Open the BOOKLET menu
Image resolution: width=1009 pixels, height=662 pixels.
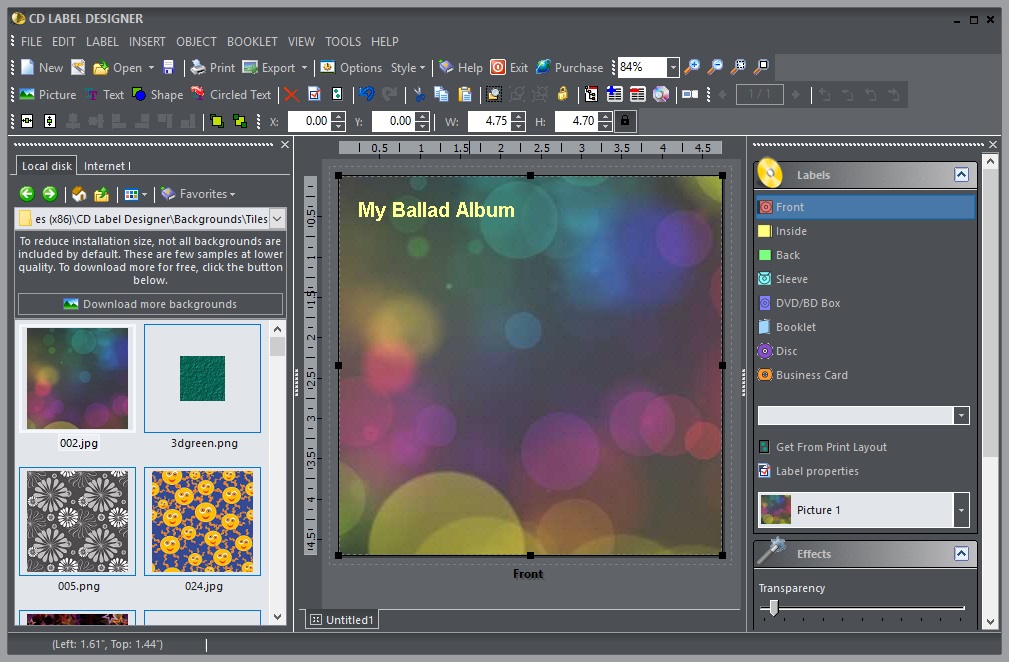252,42
